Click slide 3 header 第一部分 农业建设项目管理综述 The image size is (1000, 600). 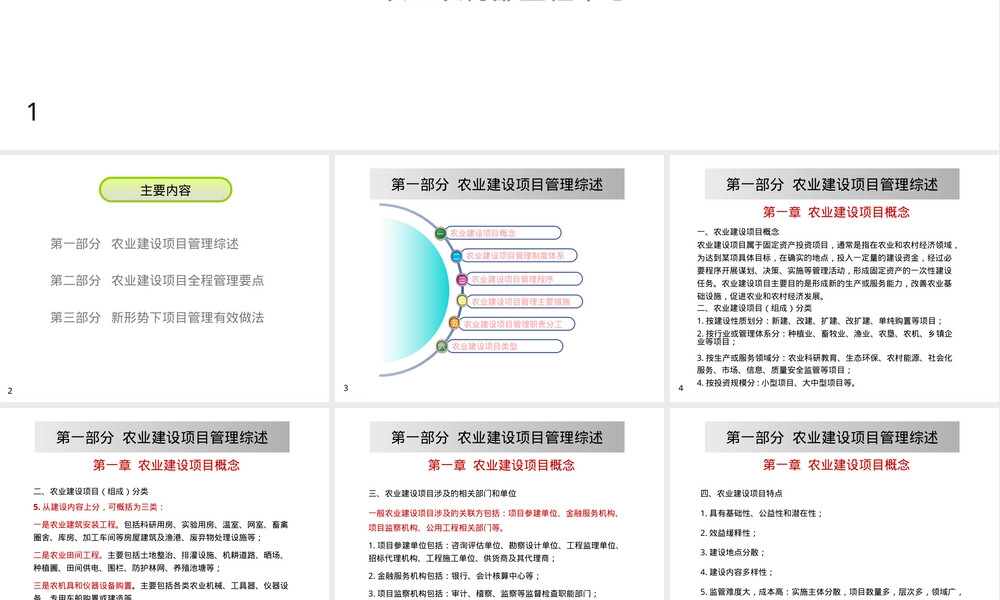coord(497,184)
